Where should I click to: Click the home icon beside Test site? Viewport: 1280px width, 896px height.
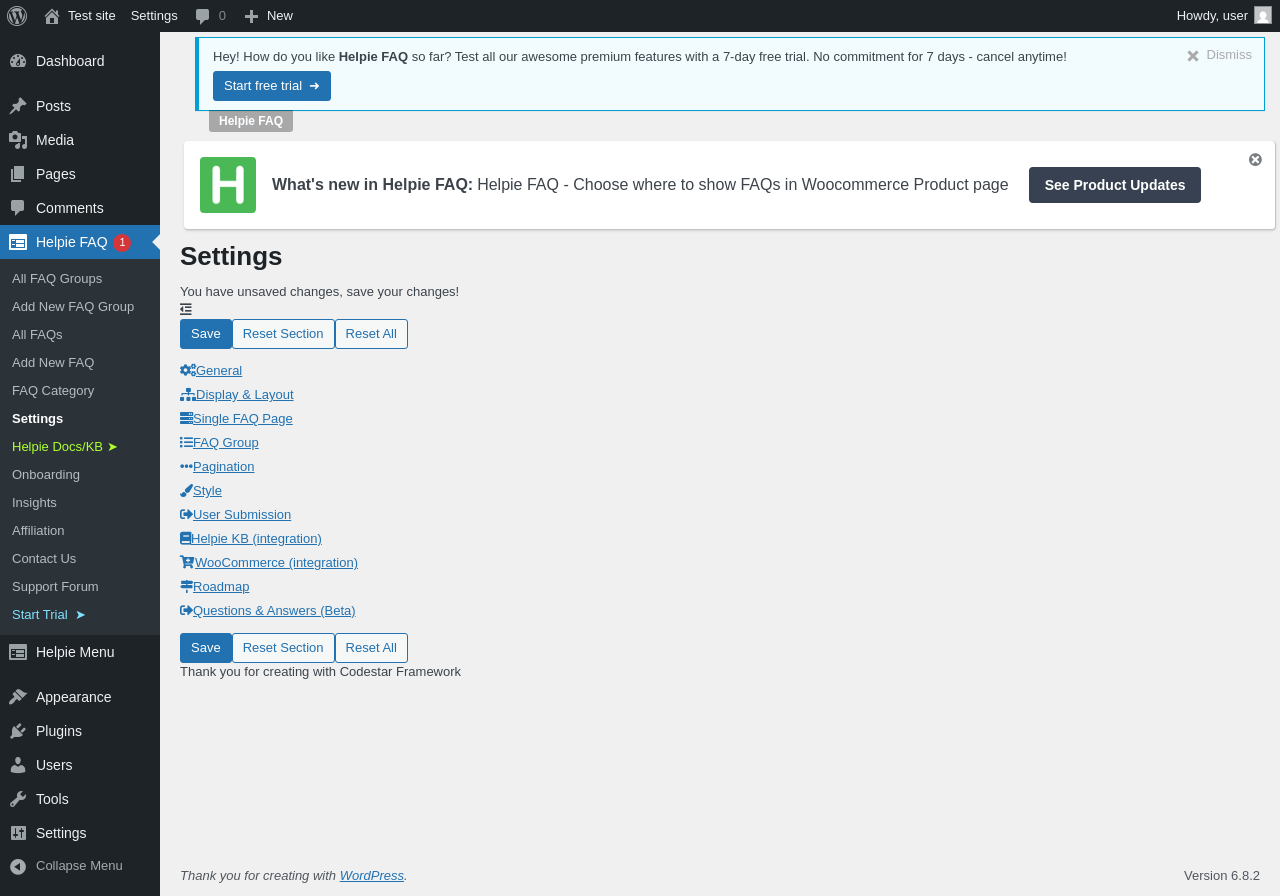52,16
